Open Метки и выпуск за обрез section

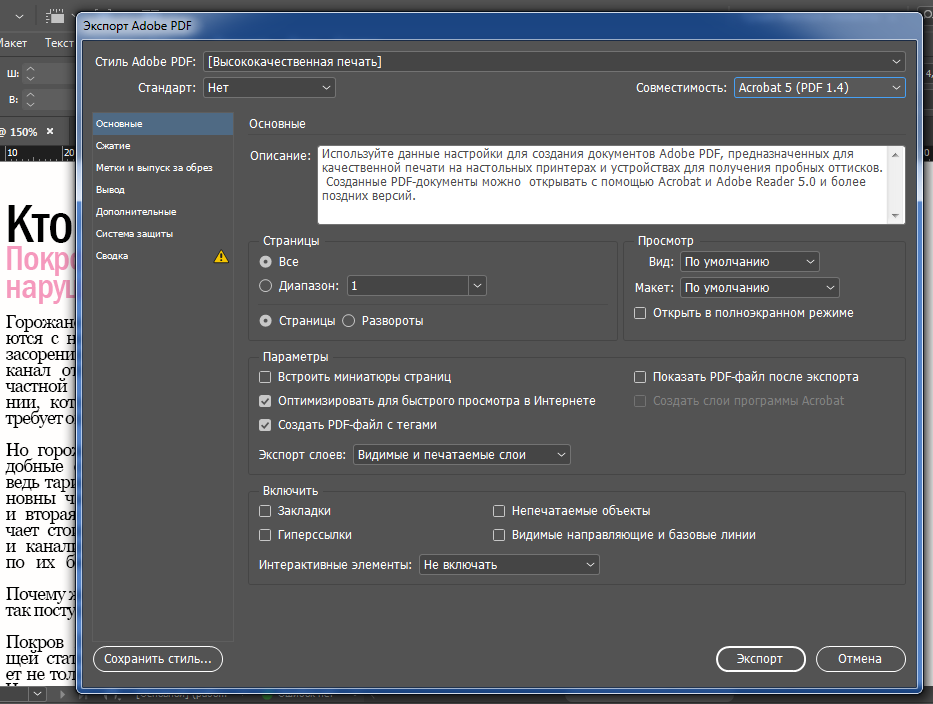(x=162, y=168)
